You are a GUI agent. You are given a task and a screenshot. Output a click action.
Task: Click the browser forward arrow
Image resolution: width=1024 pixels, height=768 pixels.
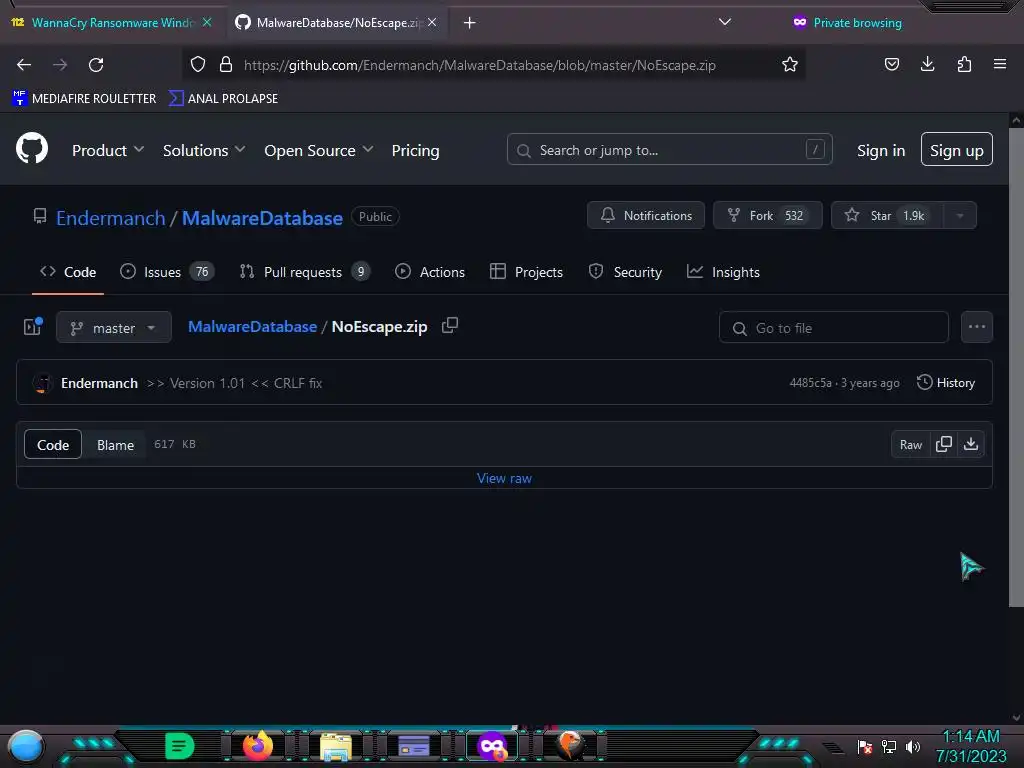pyautogui.click(x=60, y=65)
